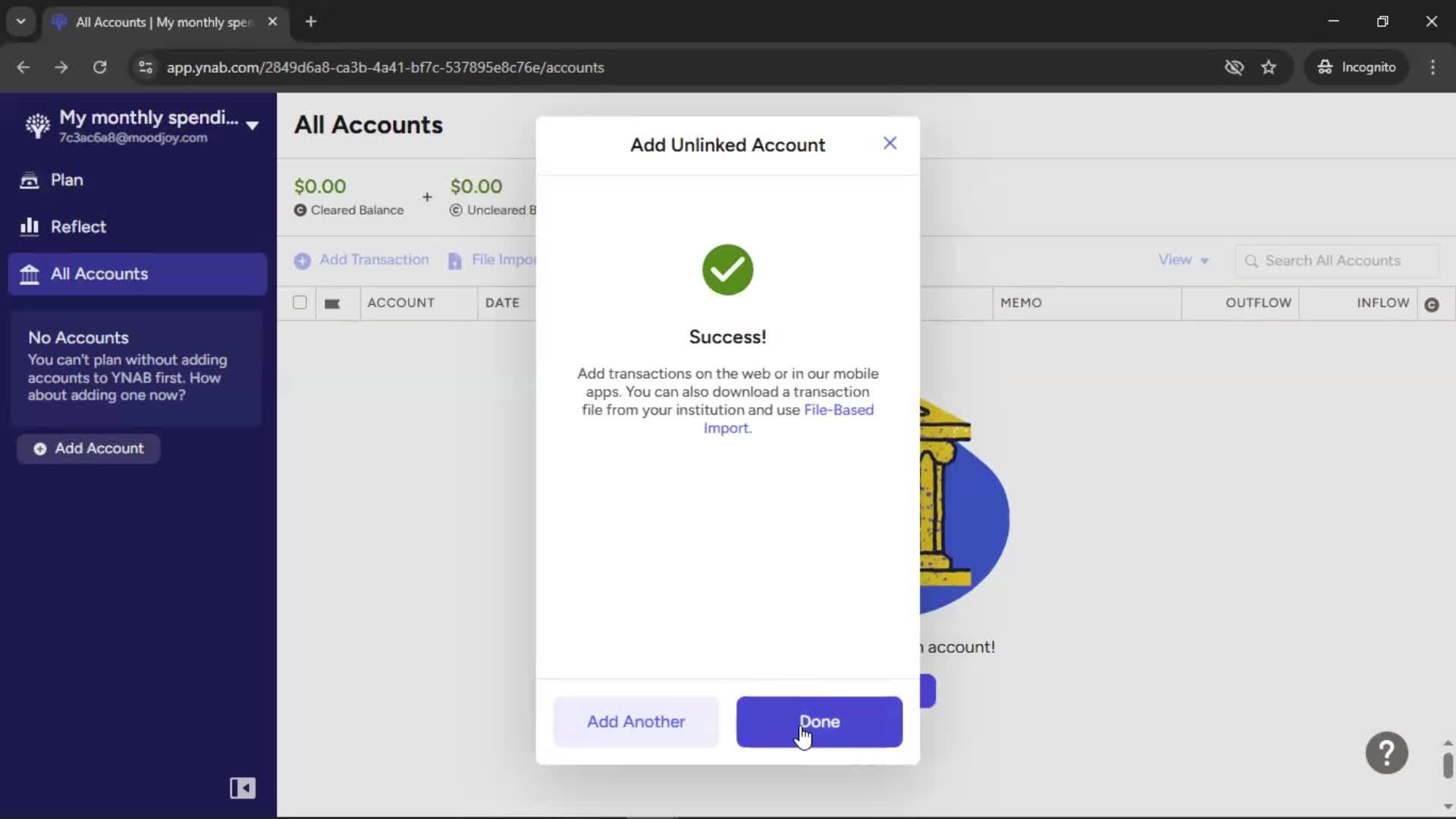Click the YNAB tree logo icon

tap(37, 125)
